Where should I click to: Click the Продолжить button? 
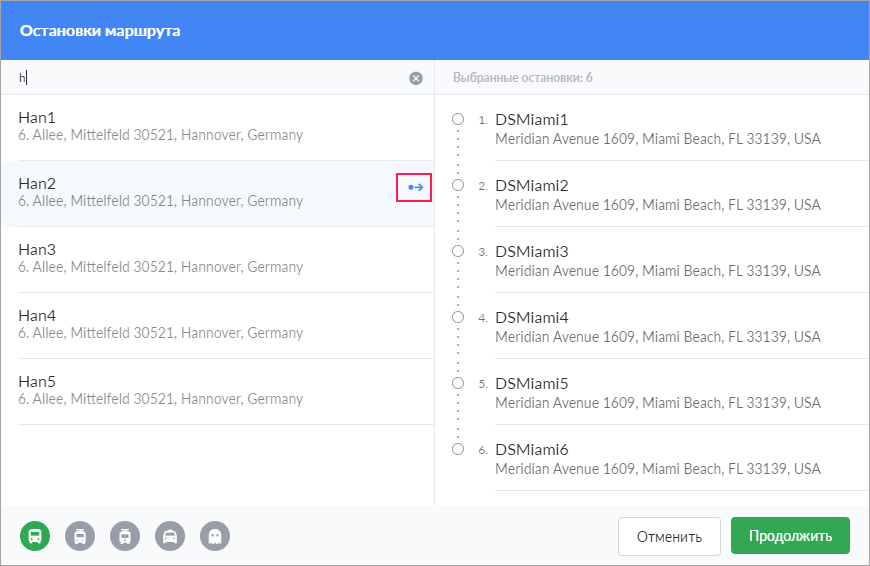(790, 535)
